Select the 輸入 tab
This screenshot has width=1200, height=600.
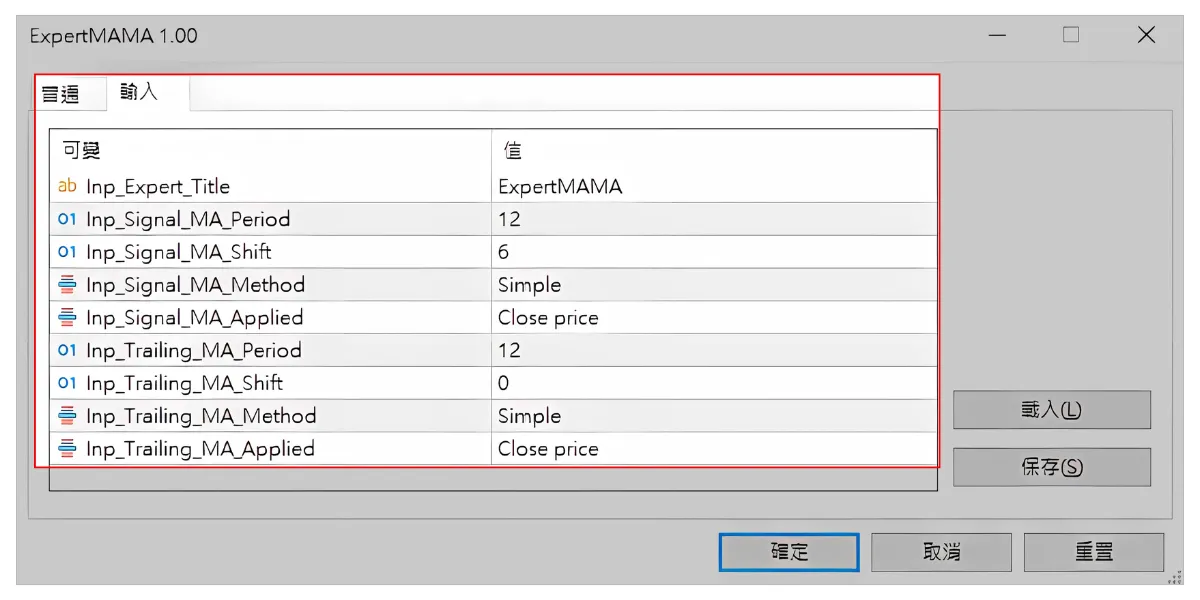139,92
